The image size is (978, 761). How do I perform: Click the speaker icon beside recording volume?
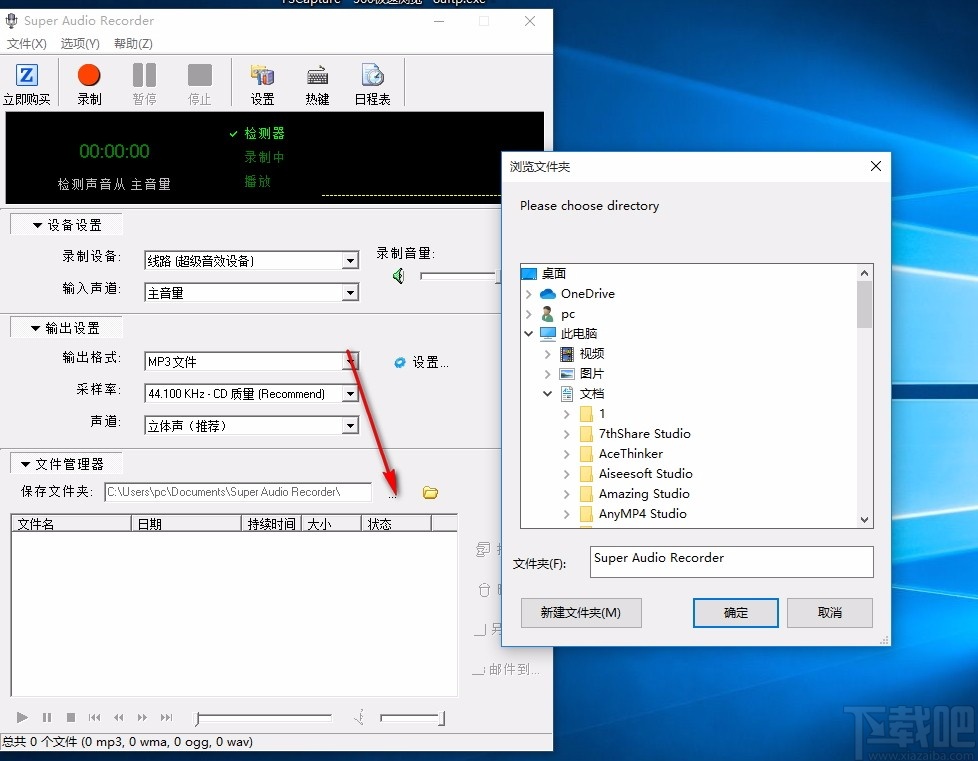pyautogui.click(x=398, y=276)
